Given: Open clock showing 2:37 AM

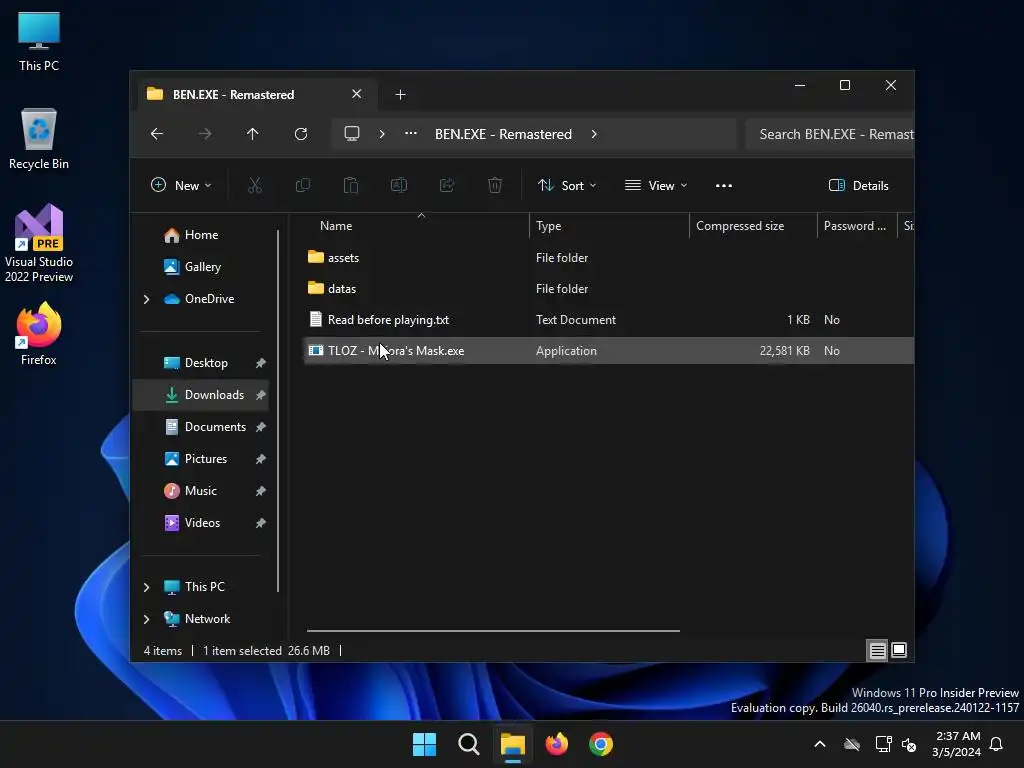Looking at the screenshot, I should click(x=957, y=744).
